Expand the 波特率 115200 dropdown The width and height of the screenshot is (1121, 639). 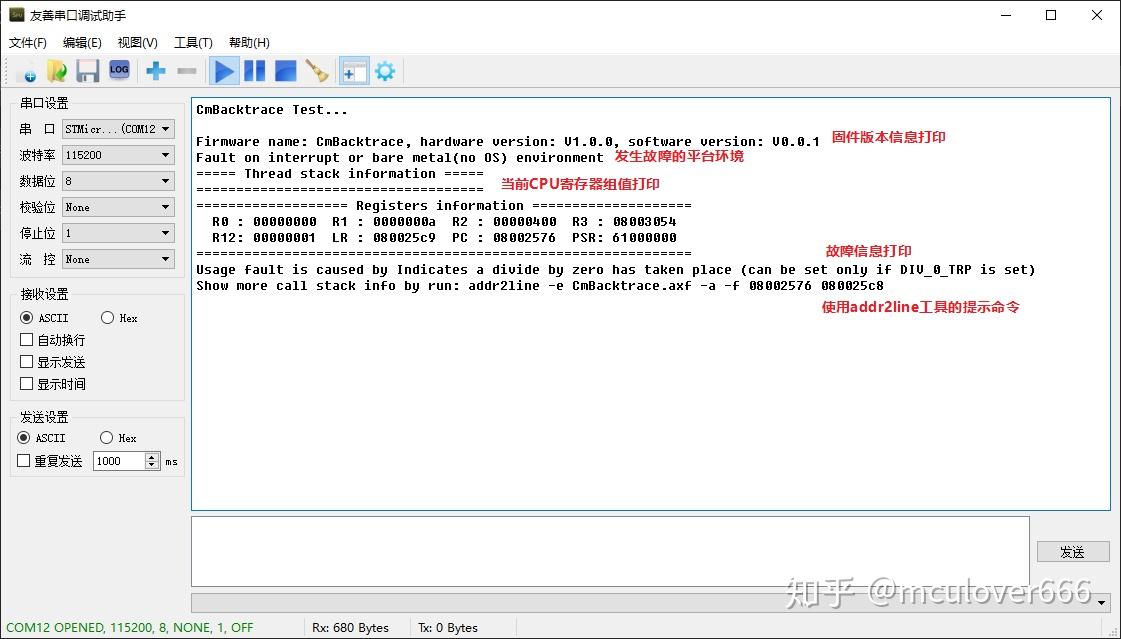tap(118, 155)
